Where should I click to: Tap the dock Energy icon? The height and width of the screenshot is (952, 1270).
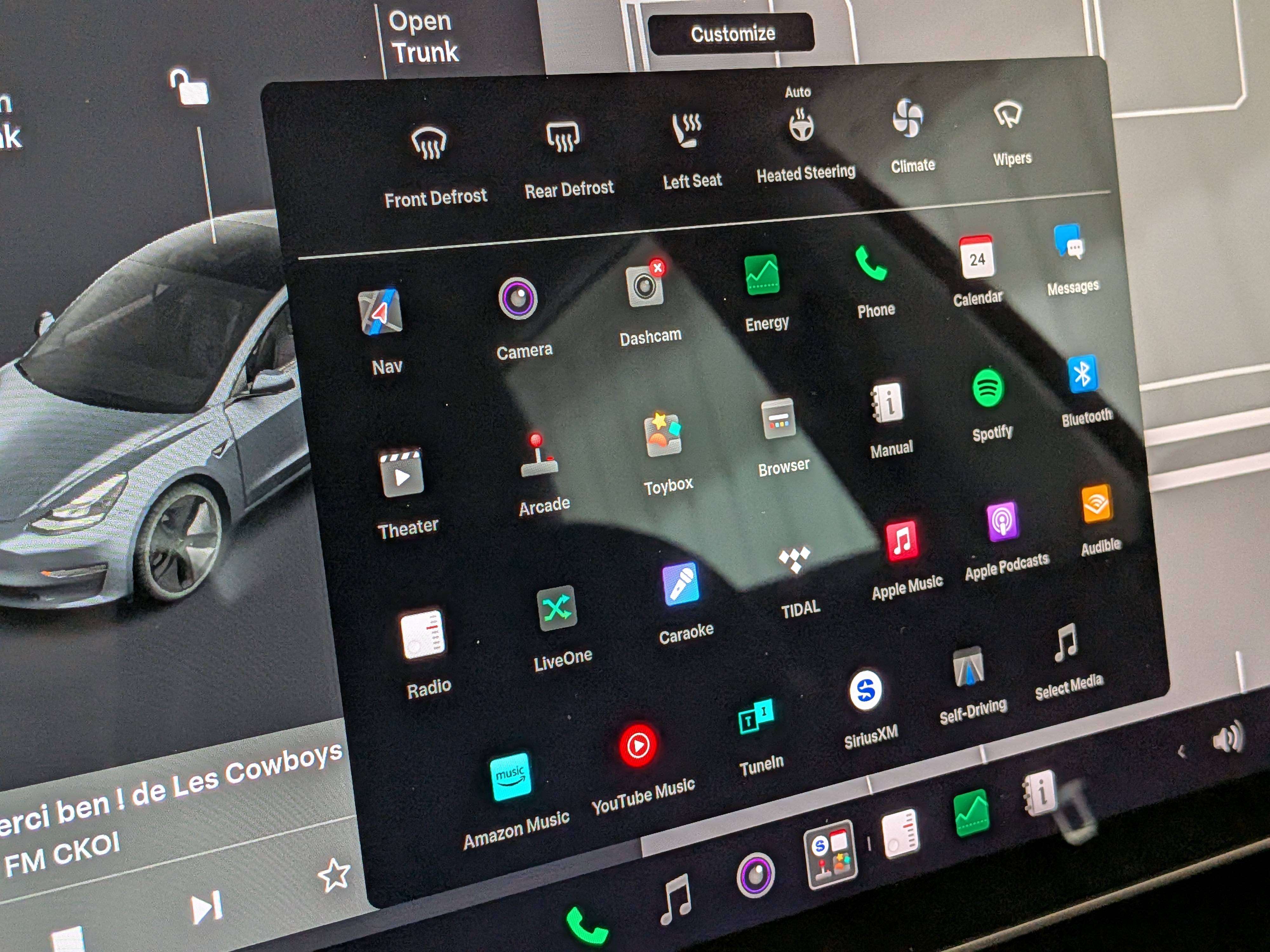tap(971, 813)
